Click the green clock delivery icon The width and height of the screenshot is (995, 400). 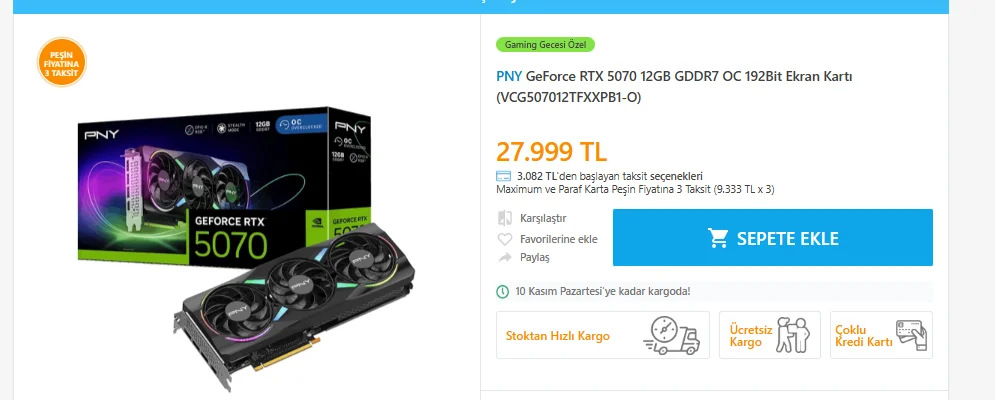coord(503,291)
